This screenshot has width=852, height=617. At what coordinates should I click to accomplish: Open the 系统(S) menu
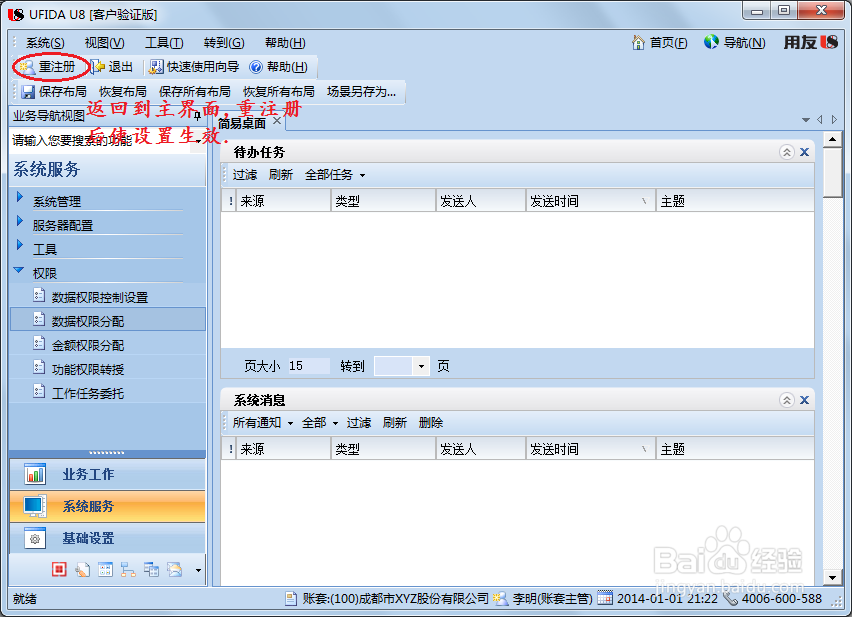tap(45, 43)
